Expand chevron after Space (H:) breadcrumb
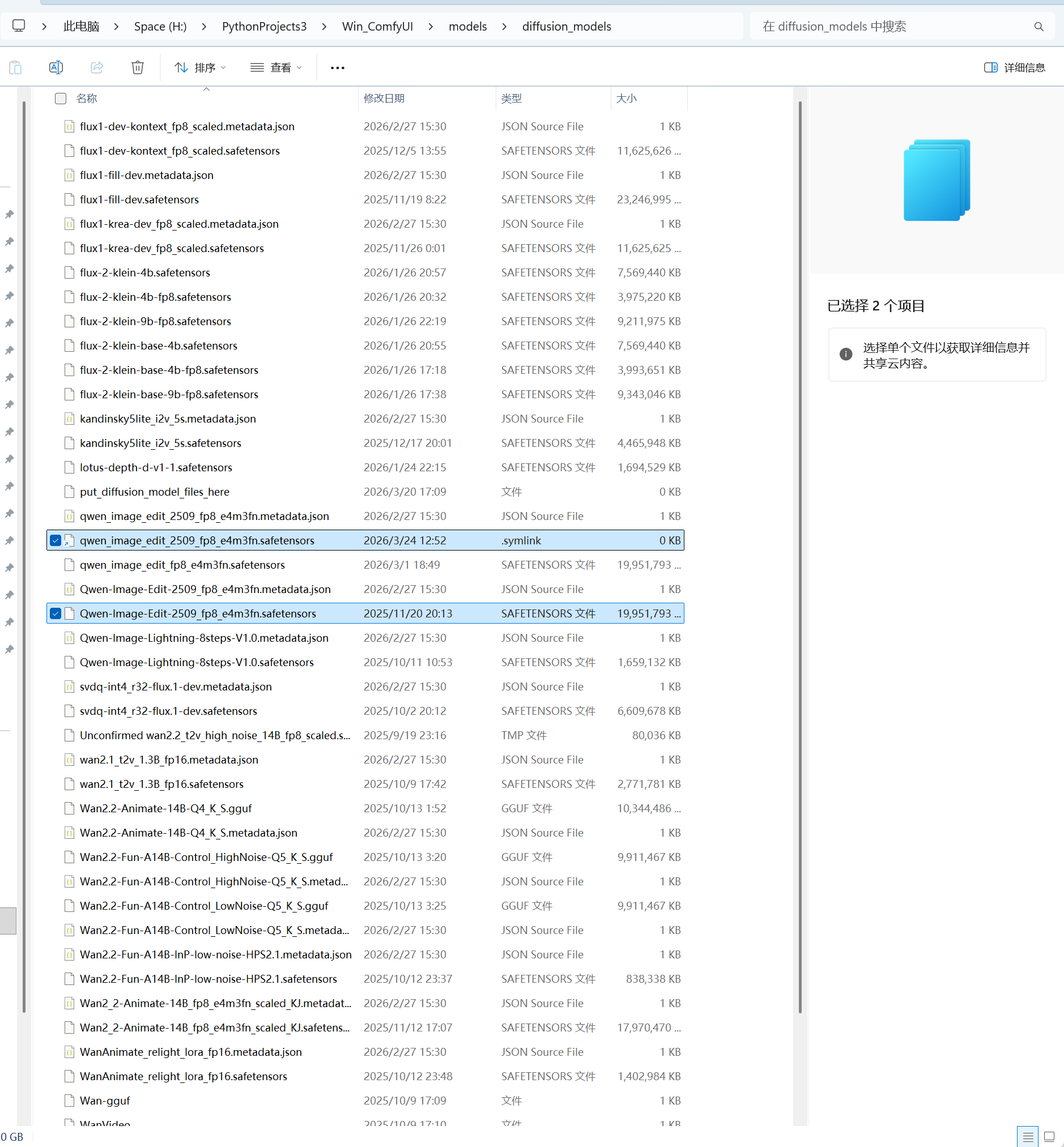This screenshot has width=1064, height=1147. pos(205,27)
